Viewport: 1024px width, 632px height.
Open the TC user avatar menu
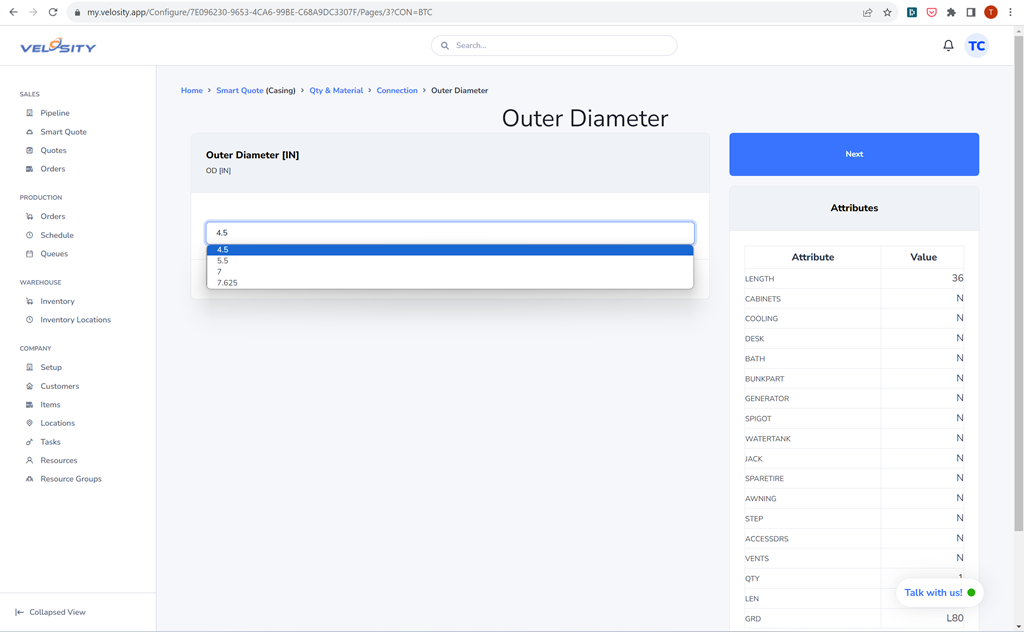(977, 46)
